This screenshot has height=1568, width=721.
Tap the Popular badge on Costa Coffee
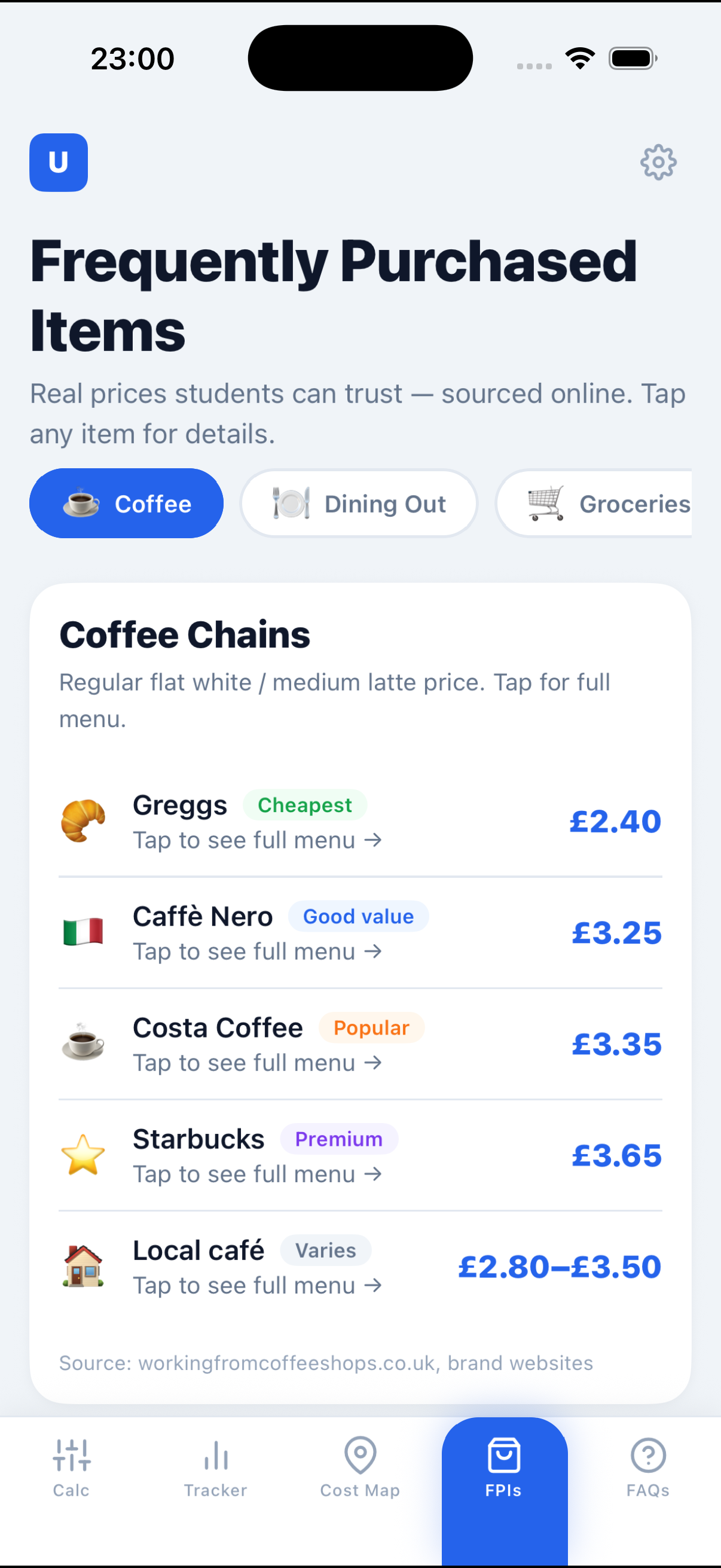pos(371,1028)
